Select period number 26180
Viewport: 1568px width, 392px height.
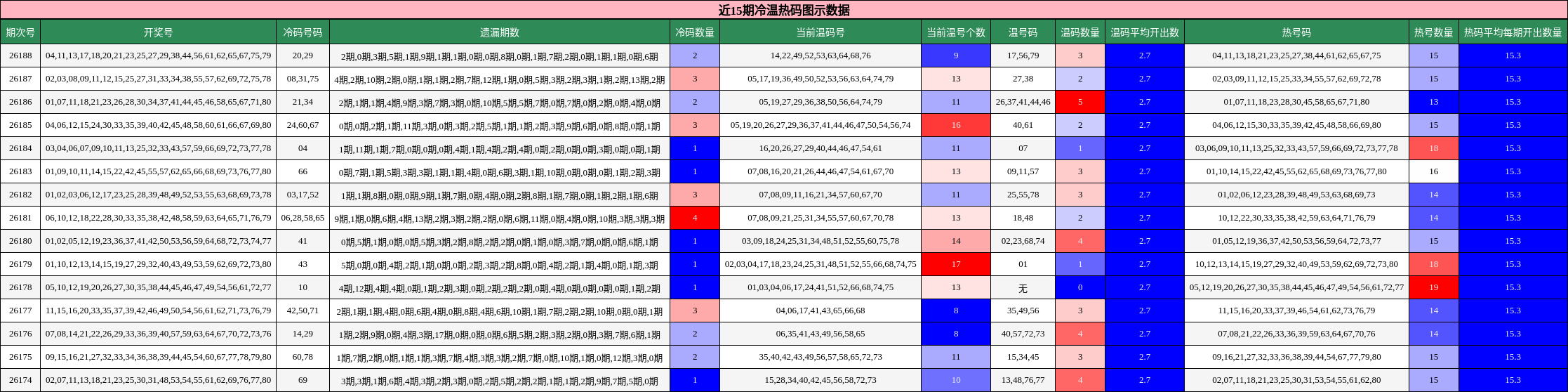coord(20,241)
